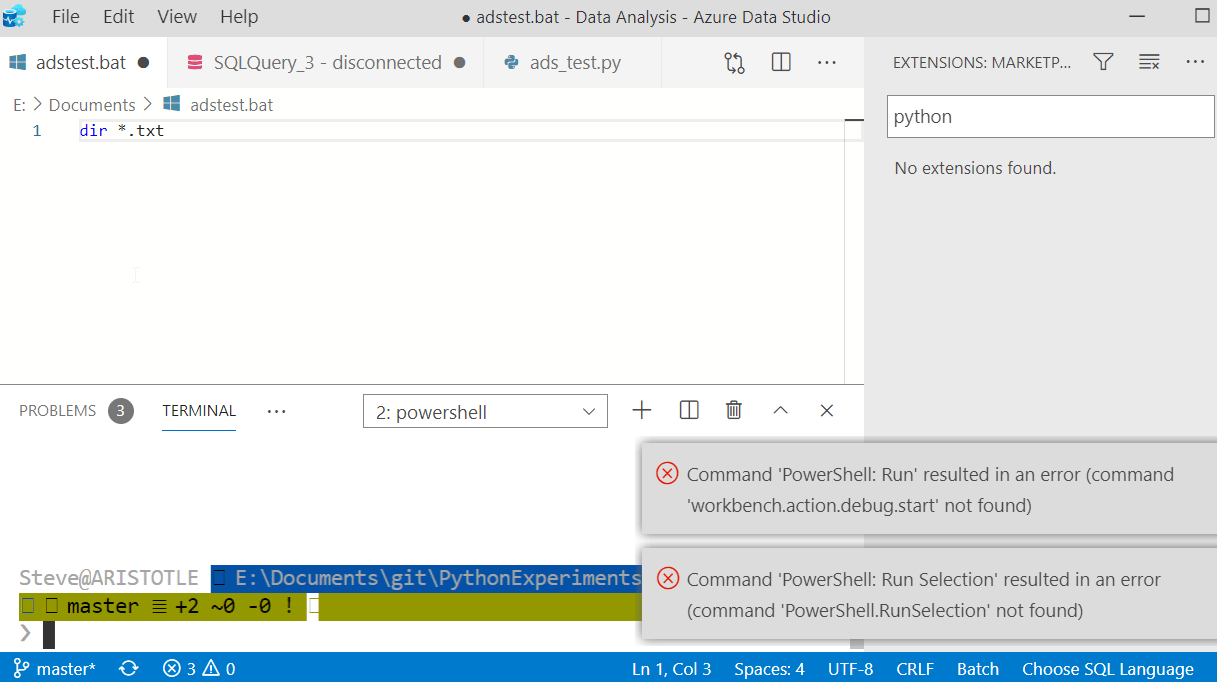Click the Open Changes compare icon

point(734,62)
